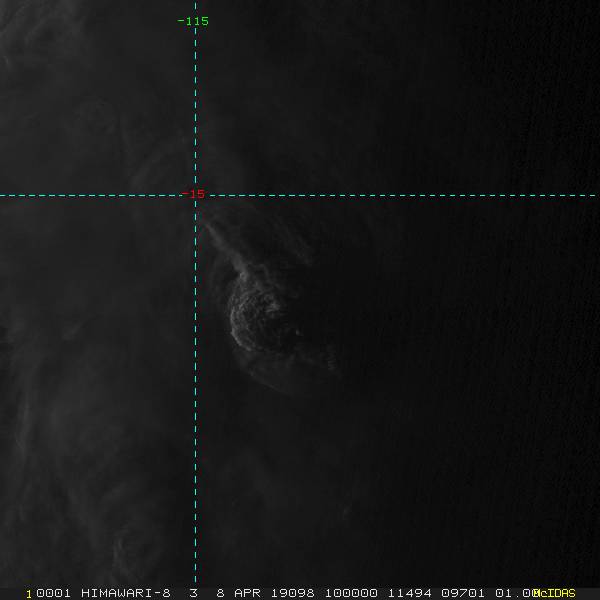Click the red 15 latitude label

197,194
